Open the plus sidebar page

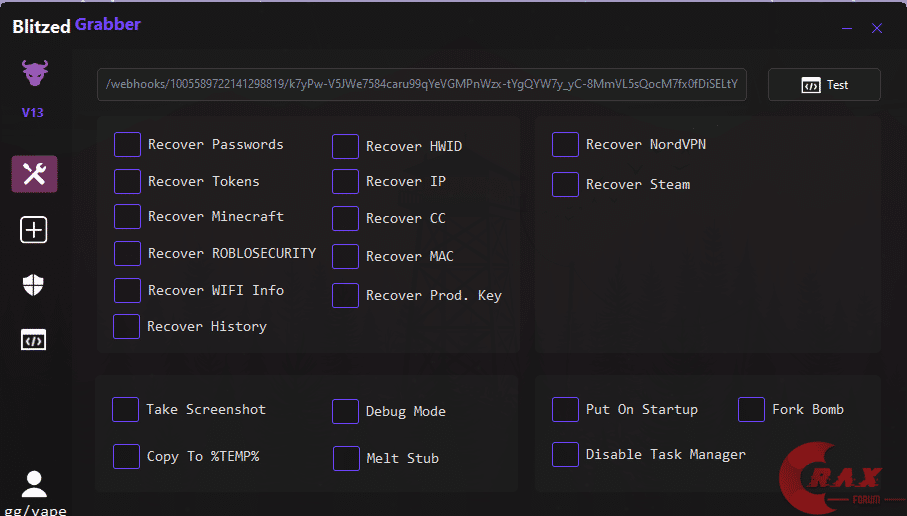tap(34, 230)
